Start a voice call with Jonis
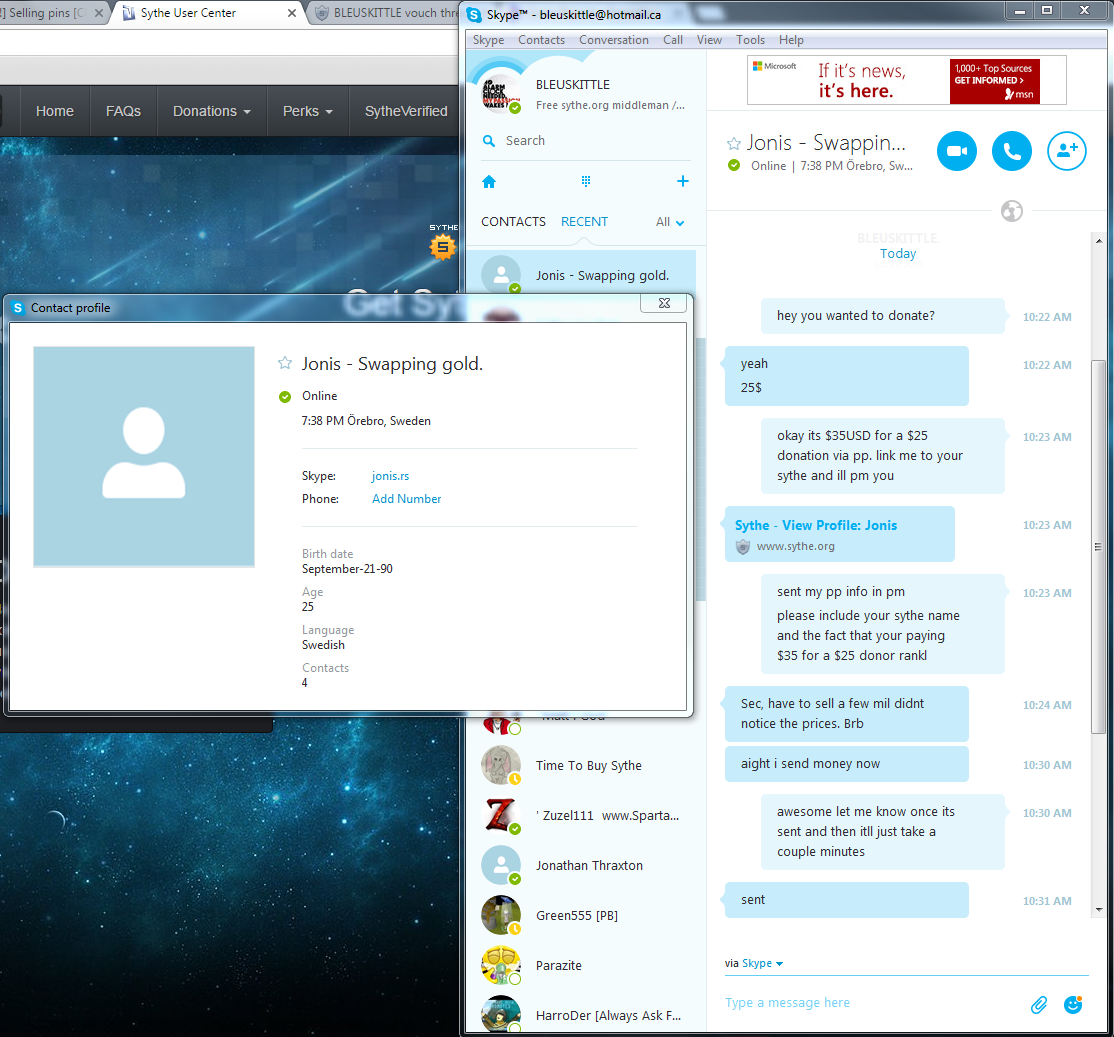The height and width of the screenshot is (1037, 1114). point(1012,151)
